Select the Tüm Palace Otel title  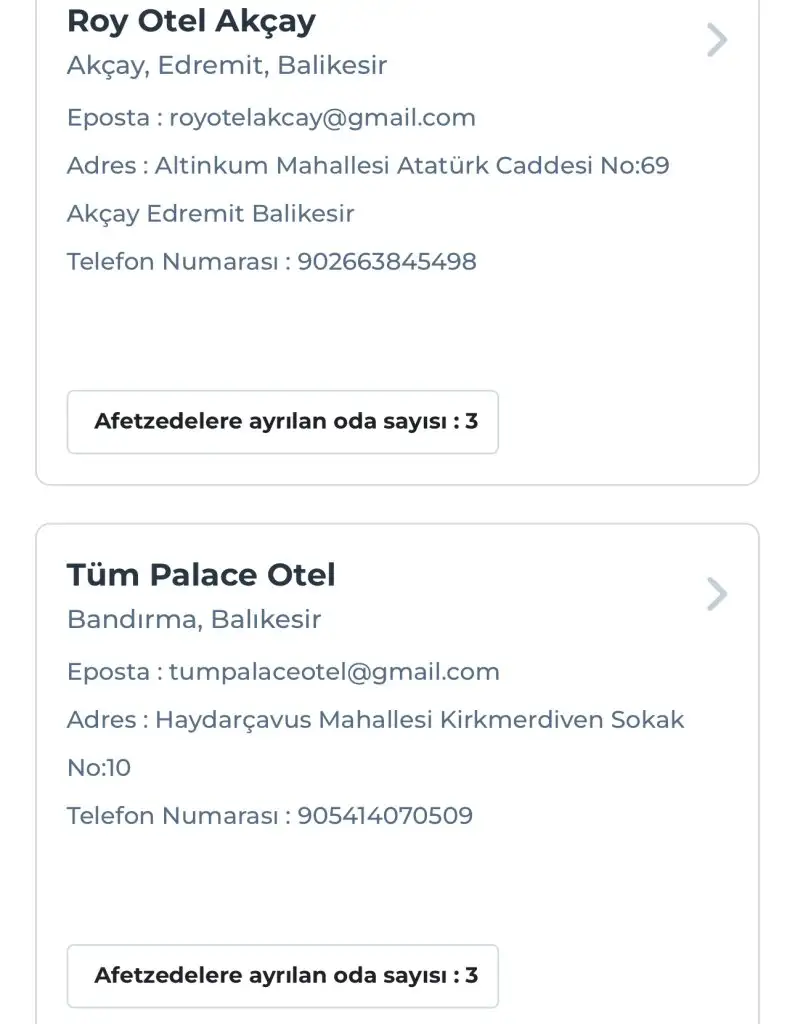click(x=201, y=575)
